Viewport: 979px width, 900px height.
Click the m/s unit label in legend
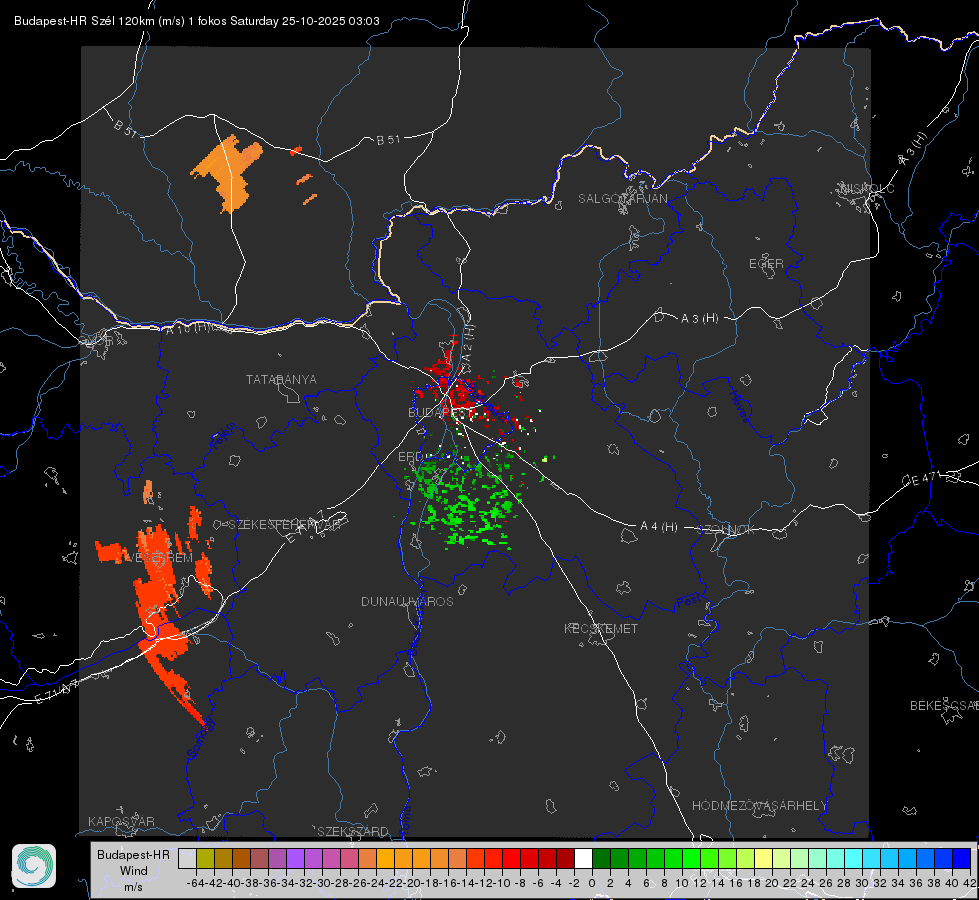(133, 887)
